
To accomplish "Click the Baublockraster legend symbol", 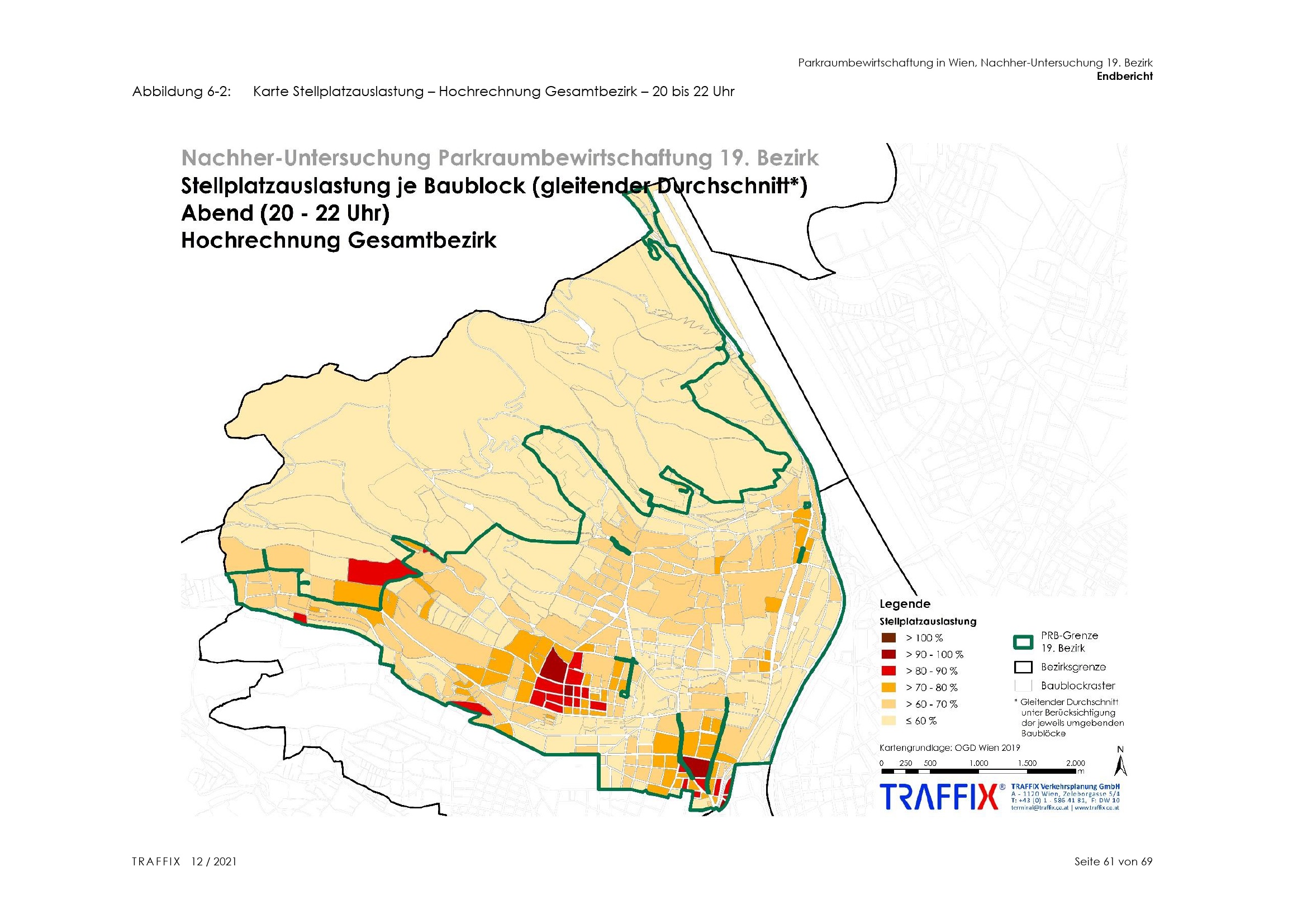I will pos(1024,685).
